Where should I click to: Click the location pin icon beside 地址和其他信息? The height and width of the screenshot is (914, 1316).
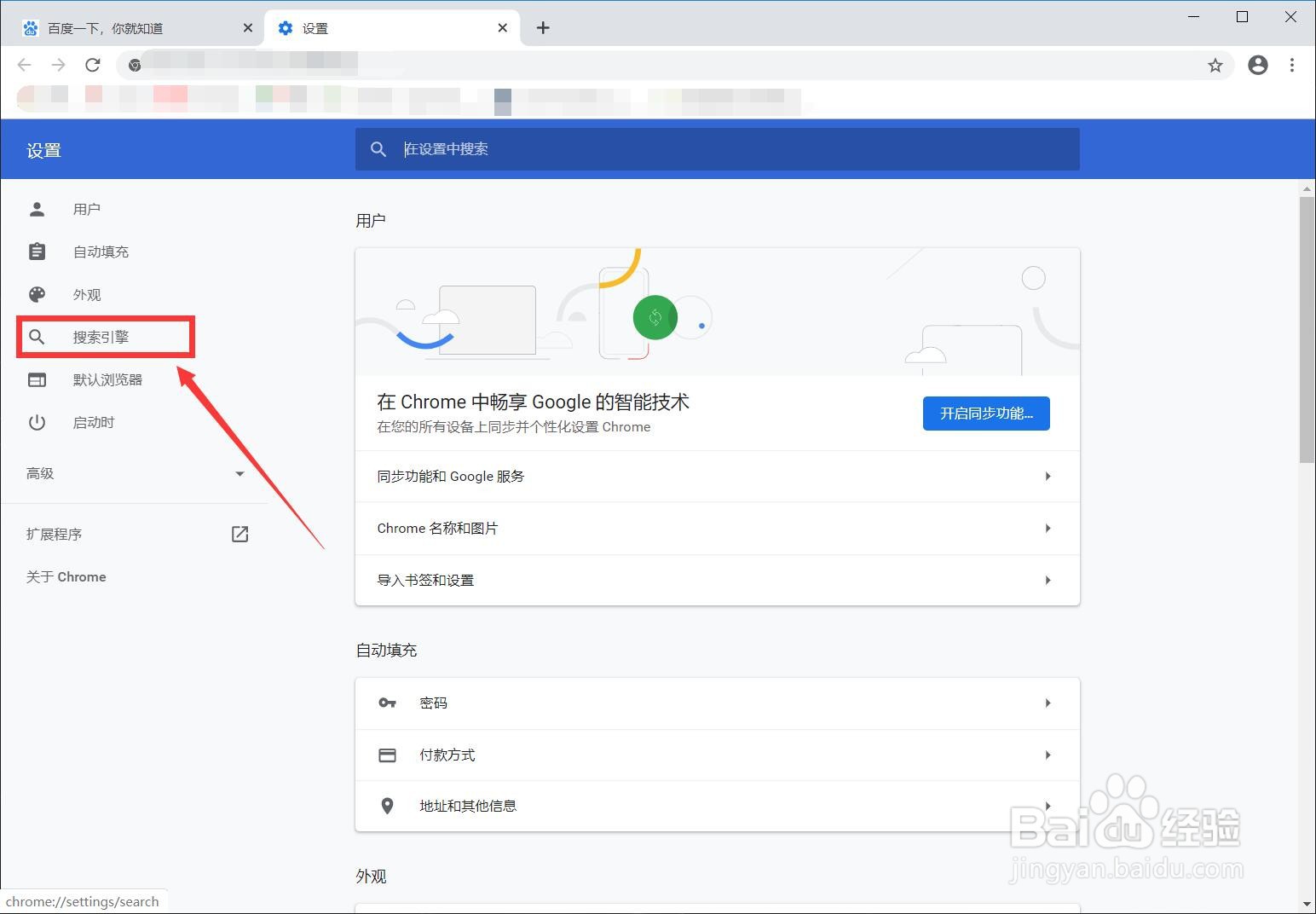click(x=387, y=806)
